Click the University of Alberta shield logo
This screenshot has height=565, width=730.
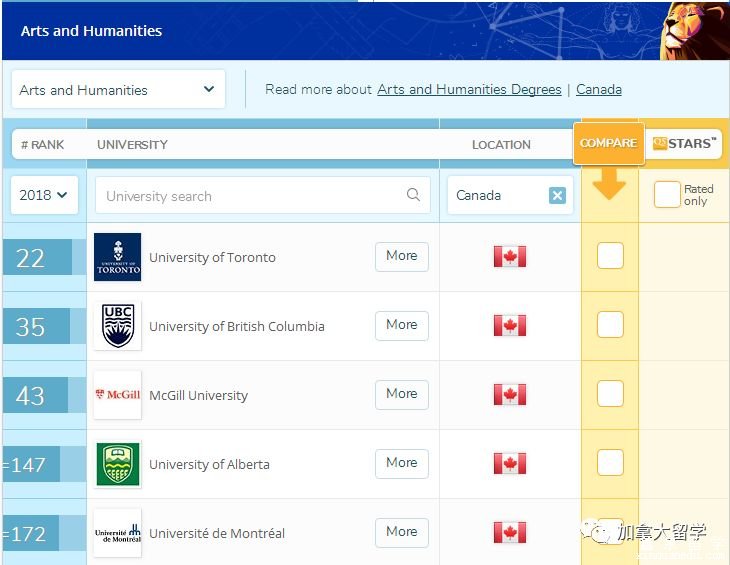[117, 464]
